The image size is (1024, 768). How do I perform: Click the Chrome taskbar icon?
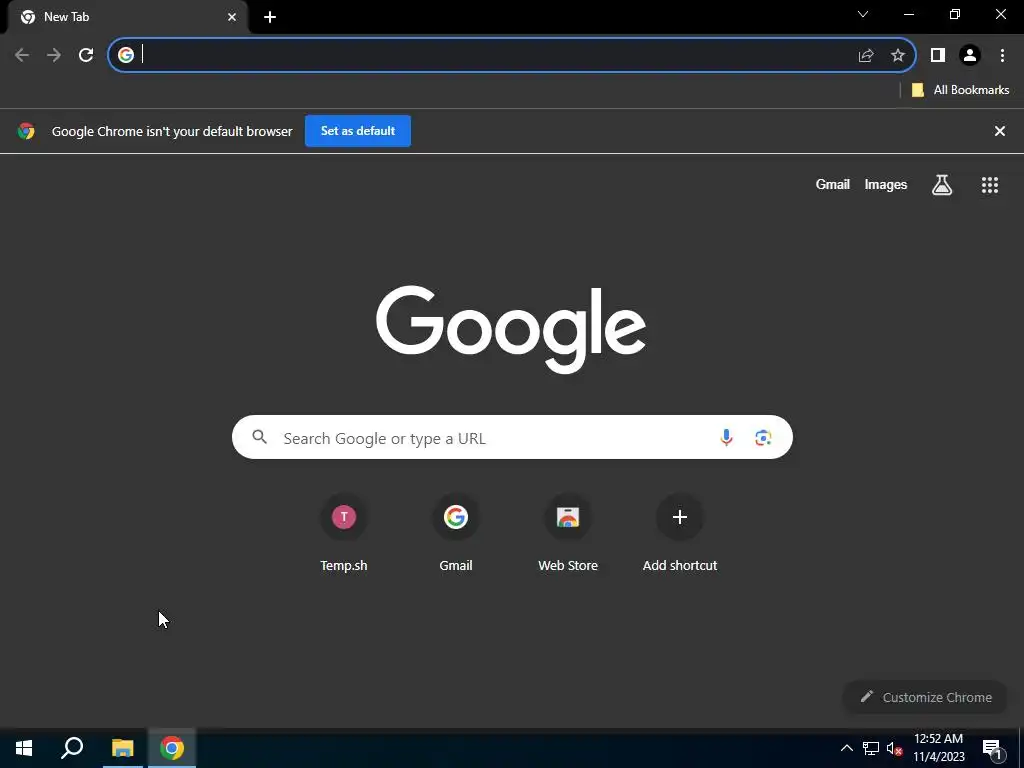click(172, 748)
